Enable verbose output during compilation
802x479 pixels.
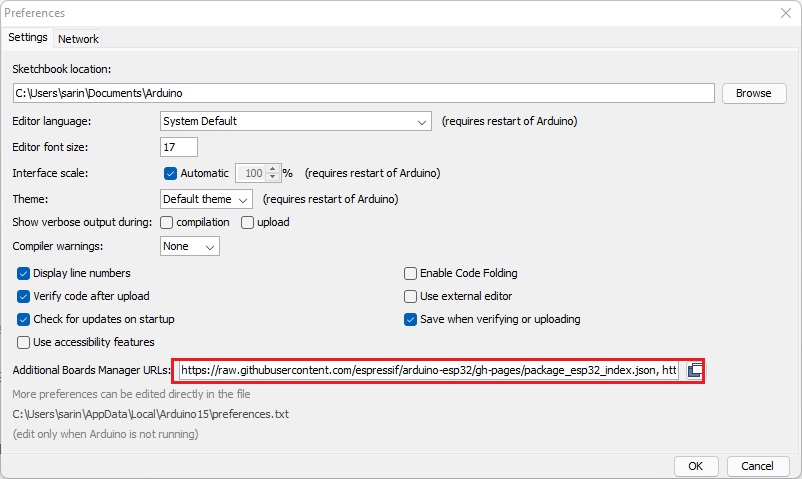[167, 222]
